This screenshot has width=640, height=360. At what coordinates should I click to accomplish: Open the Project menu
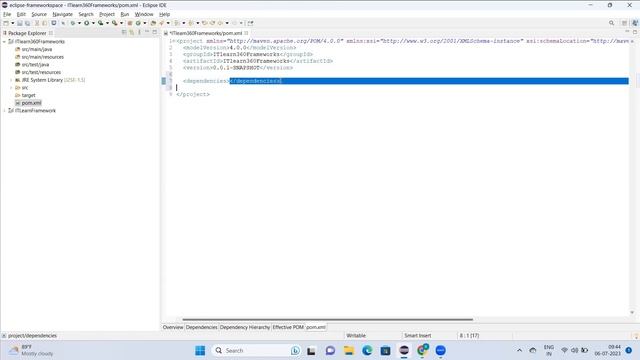point(107,14)
